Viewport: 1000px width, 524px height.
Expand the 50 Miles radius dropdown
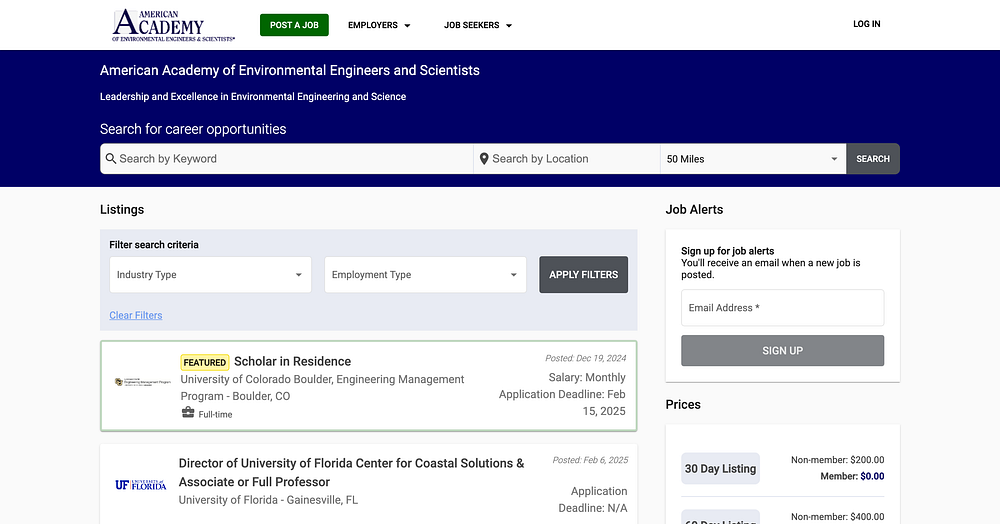pos(753,159)
